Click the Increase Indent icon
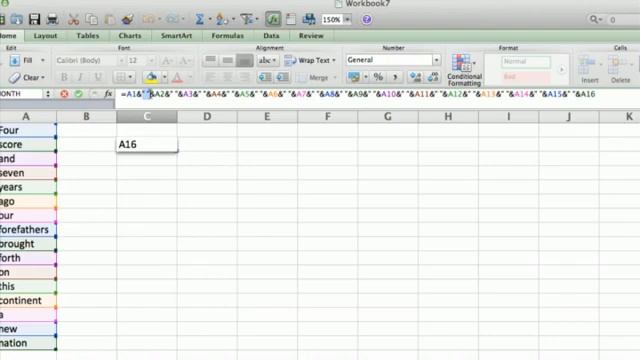This screenshot has width=640, height=360. pos(282,77)
